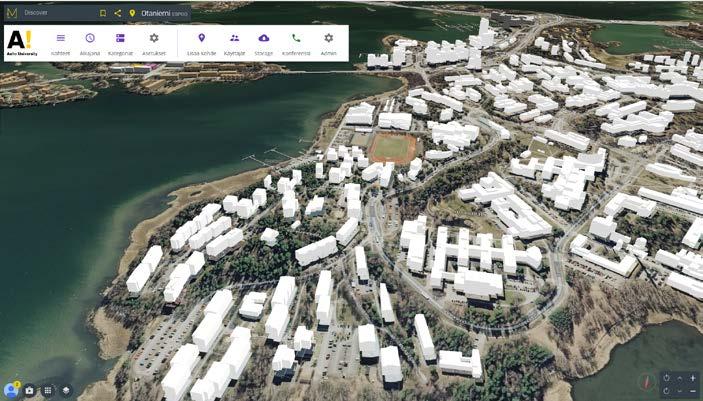The image size is (703, 401).
Task: Zoom out with the minus button
Action: 693,391
